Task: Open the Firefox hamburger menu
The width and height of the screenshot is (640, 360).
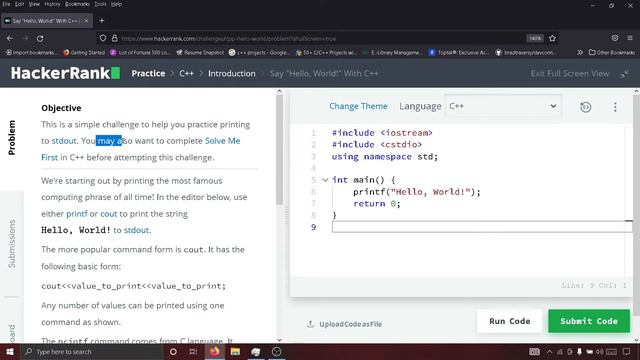Action: click(x=630, y=38)
